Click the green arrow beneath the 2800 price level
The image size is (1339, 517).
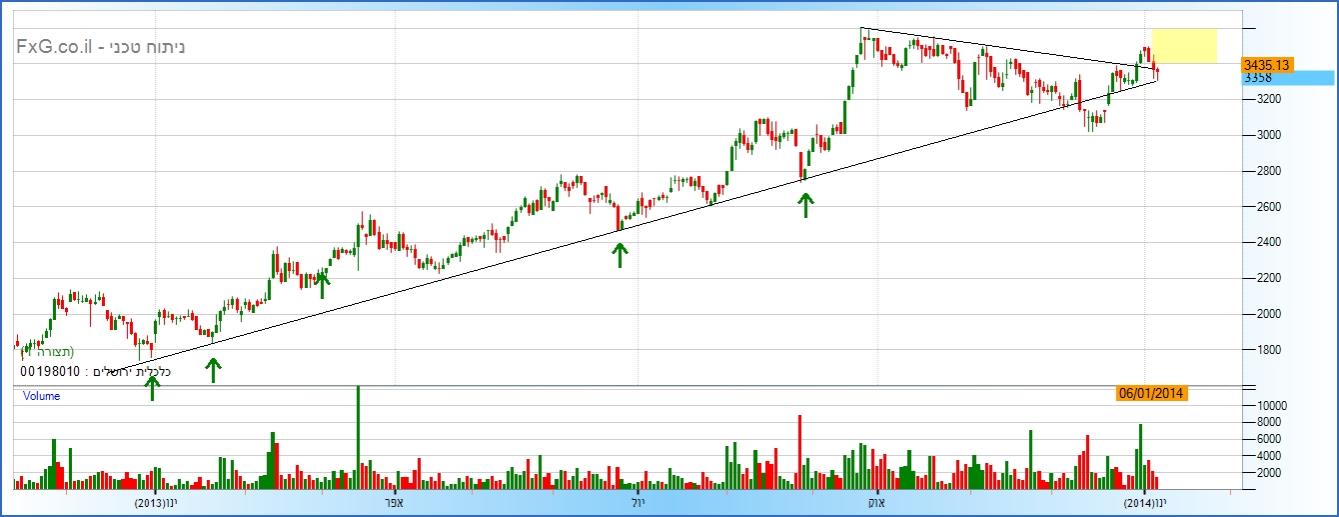coord(805,205)
